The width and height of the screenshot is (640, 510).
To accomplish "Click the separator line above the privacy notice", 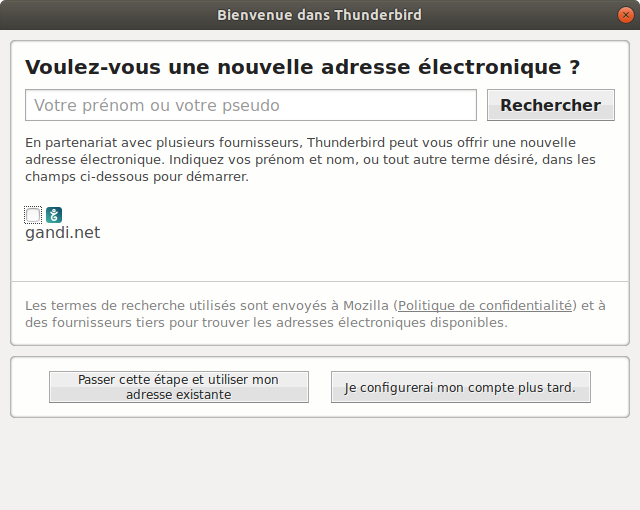I will click(x=320, y=281).
